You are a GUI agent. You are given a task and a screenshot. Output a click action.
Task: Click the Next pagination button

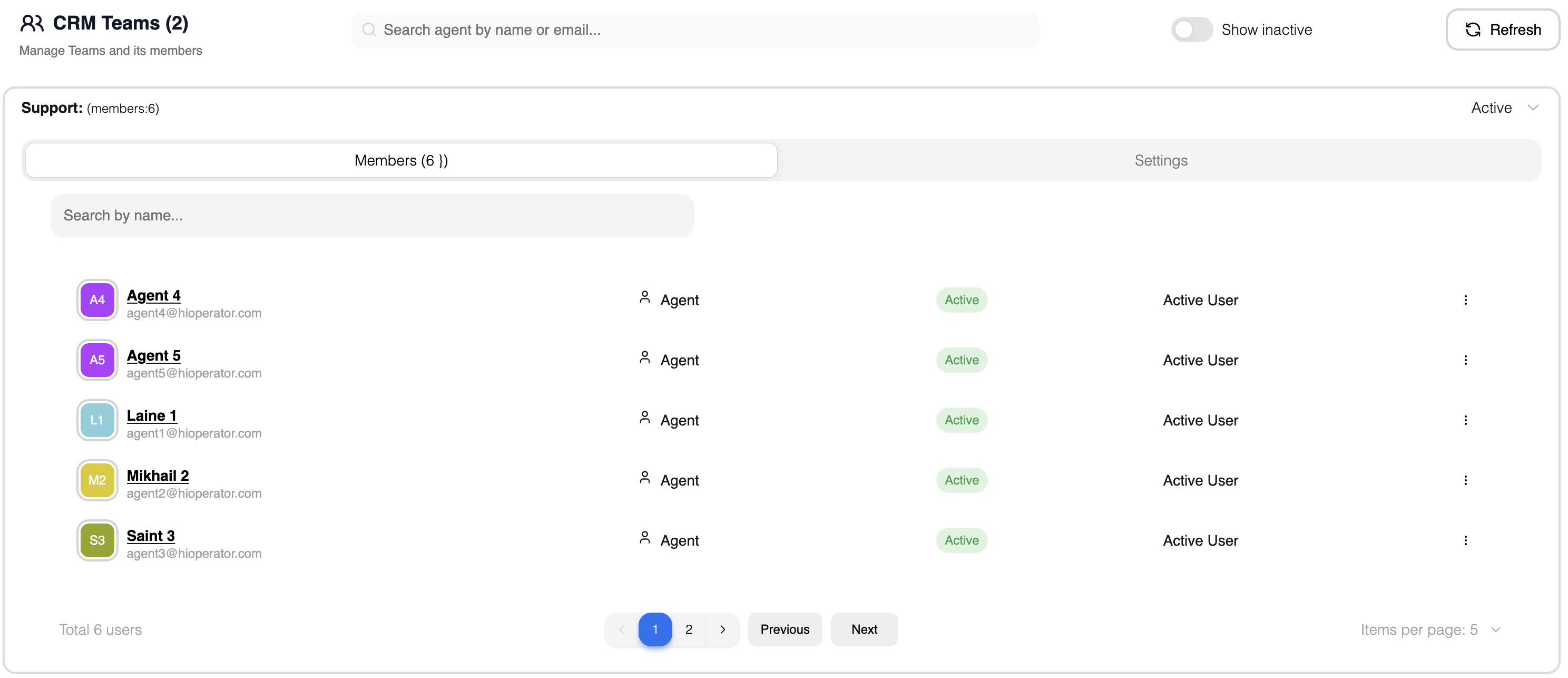[864, 629]
